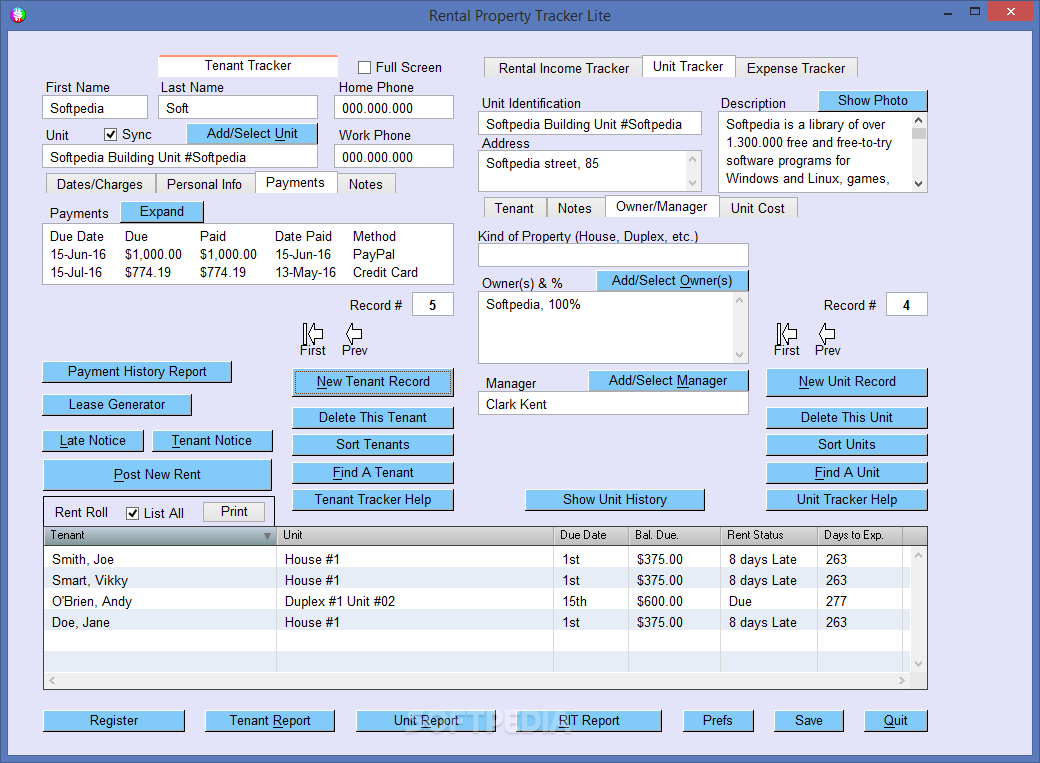Generate the Tenant Report
The height and width of the screenshot is (763, 1040).
270,721
